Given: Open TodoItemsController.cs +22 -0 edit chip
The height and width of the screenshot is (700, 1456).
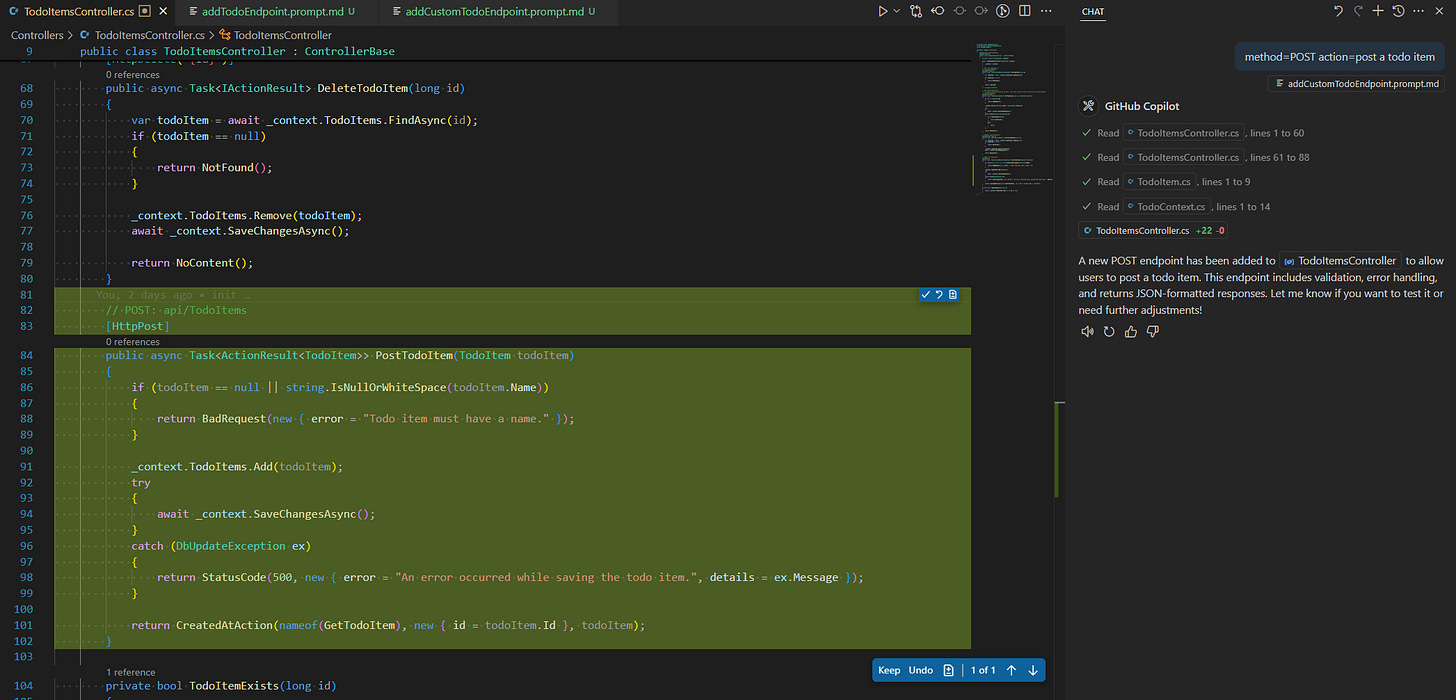Looking at the screenshot, I should (1153, 231).
